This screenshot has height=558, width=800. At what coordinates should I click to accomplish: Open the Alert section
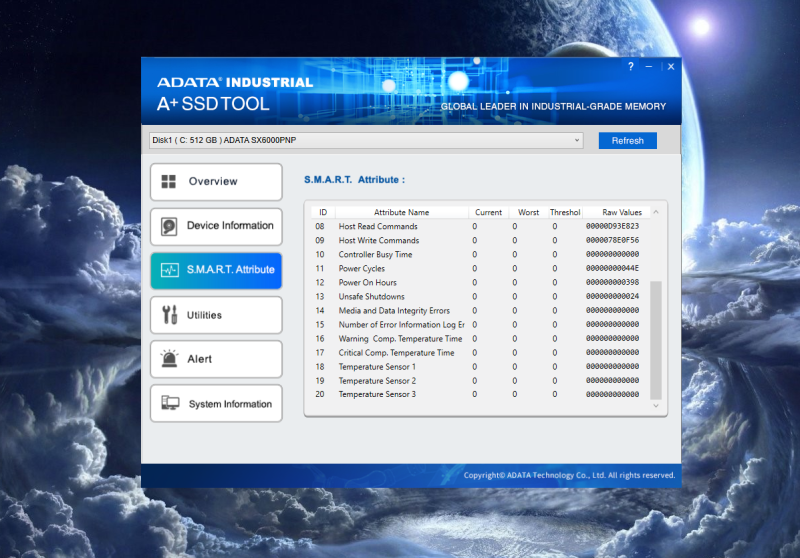216,359
